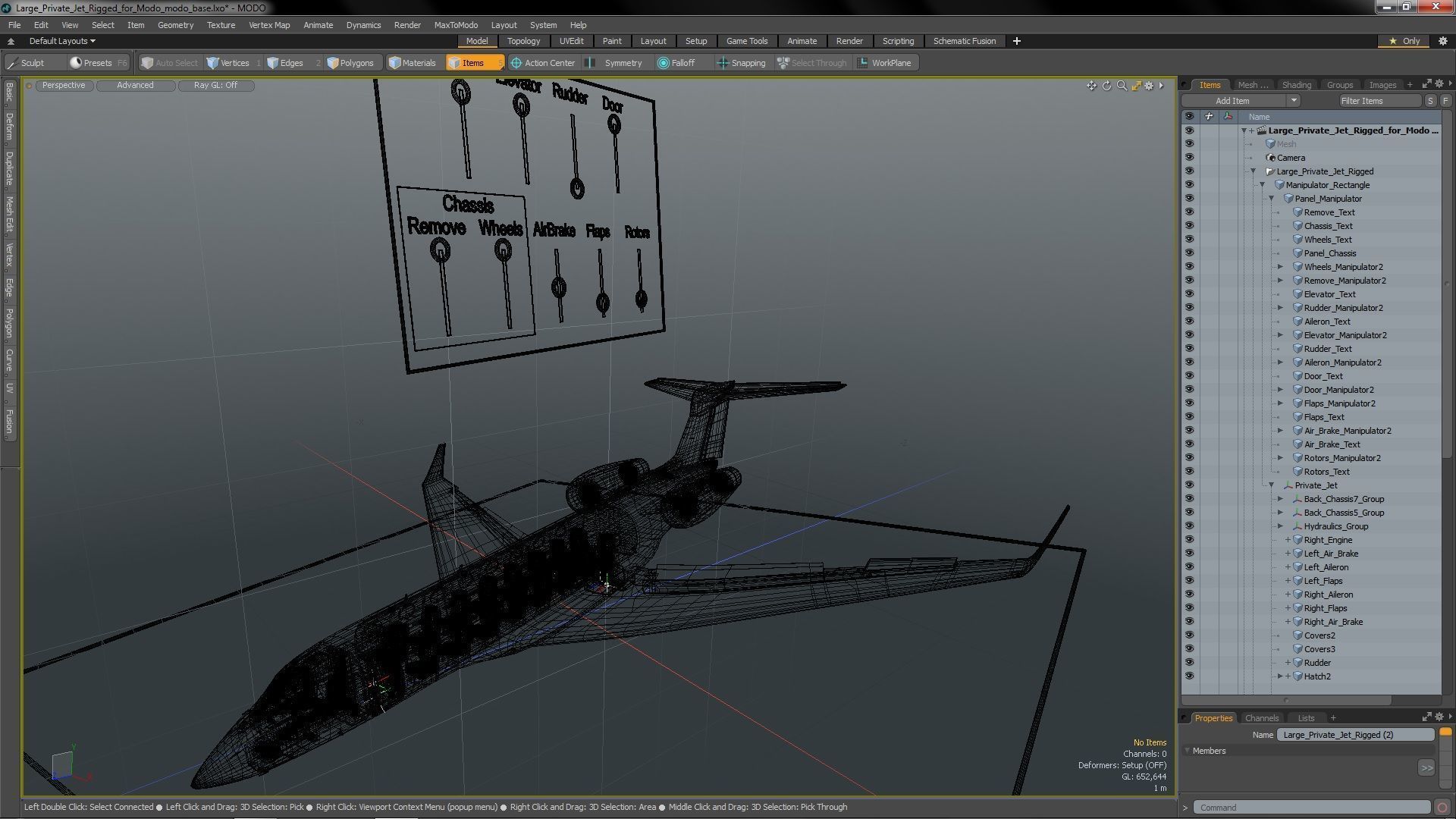The width and height of the screenshot is (1456, 819).
Task: Toggle visibility of Camera item
Action: click(1189, 158)
